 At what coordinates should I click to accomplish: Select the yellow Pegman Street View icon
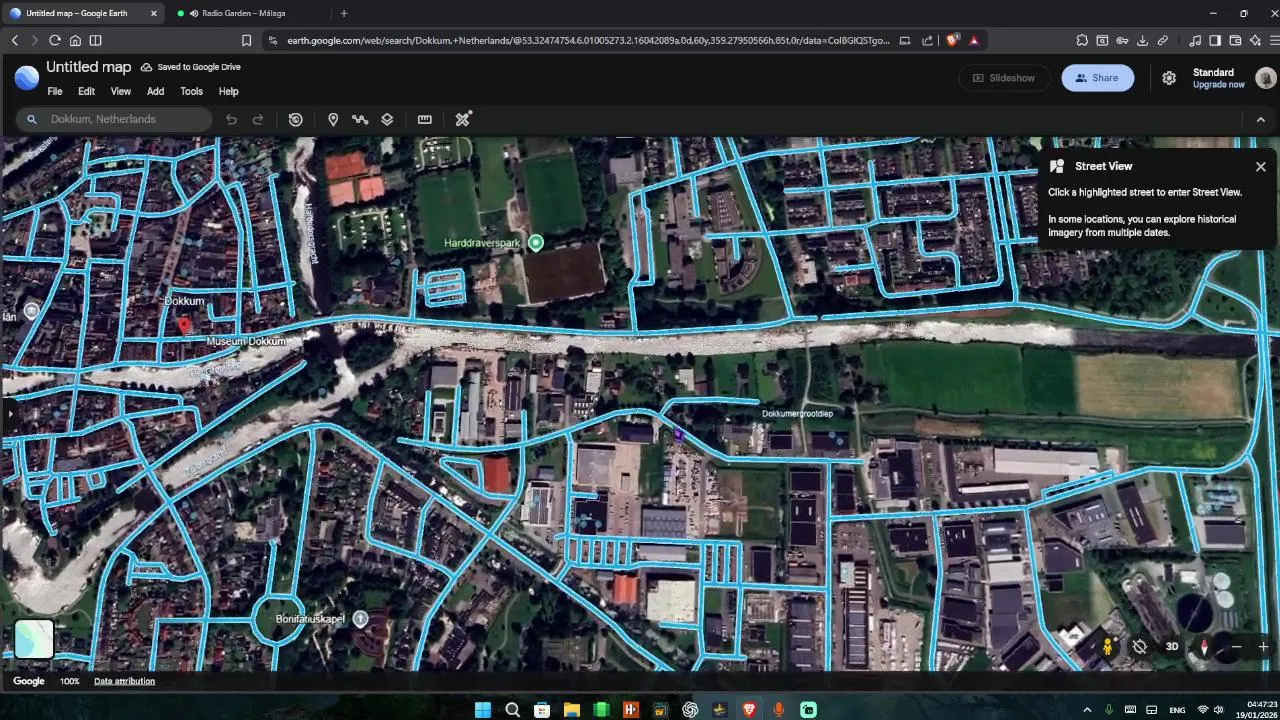click(1108, 646)
